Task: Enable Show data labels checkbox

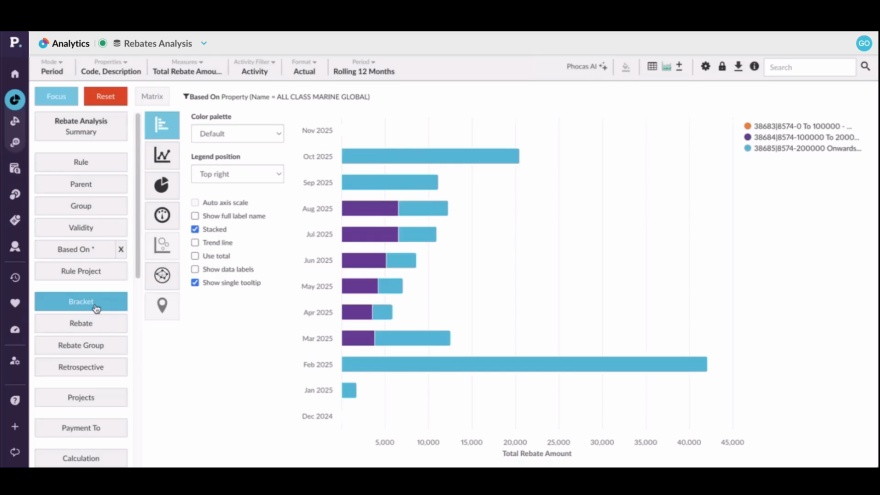Action: pos(195,269)
